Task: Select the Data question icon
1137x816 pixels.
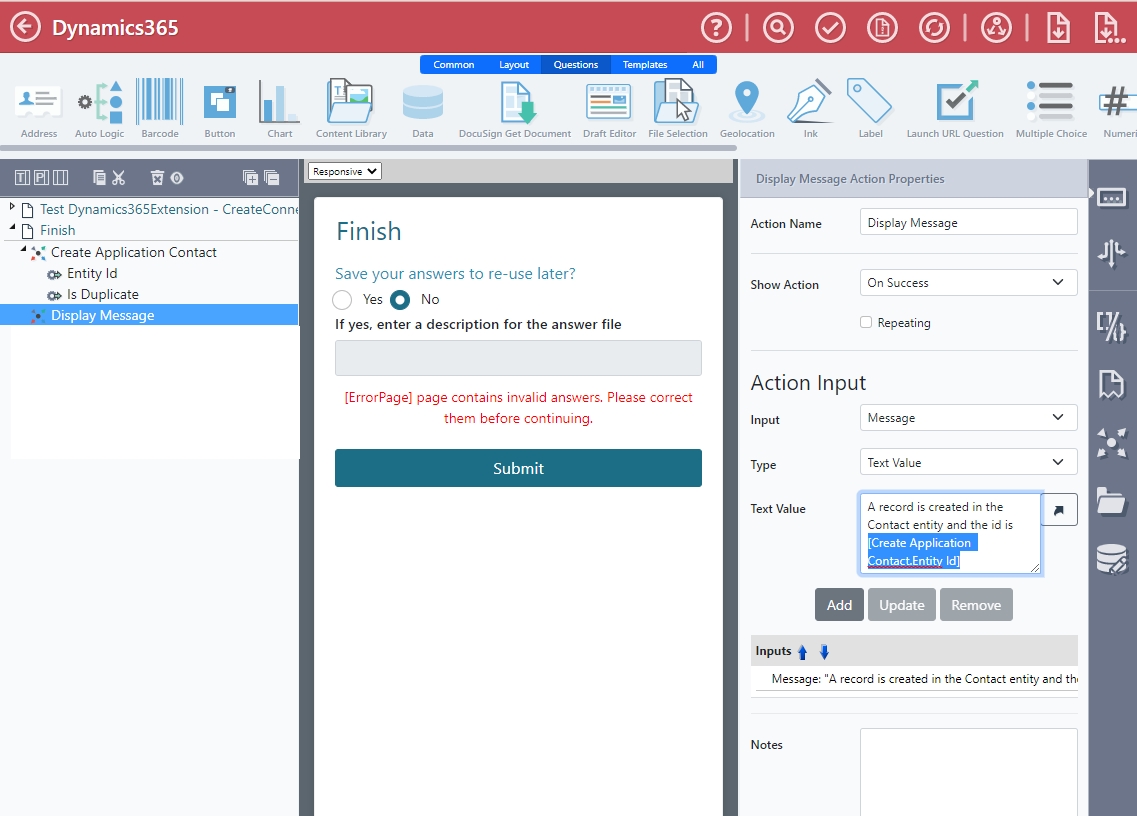Action: 423,109
